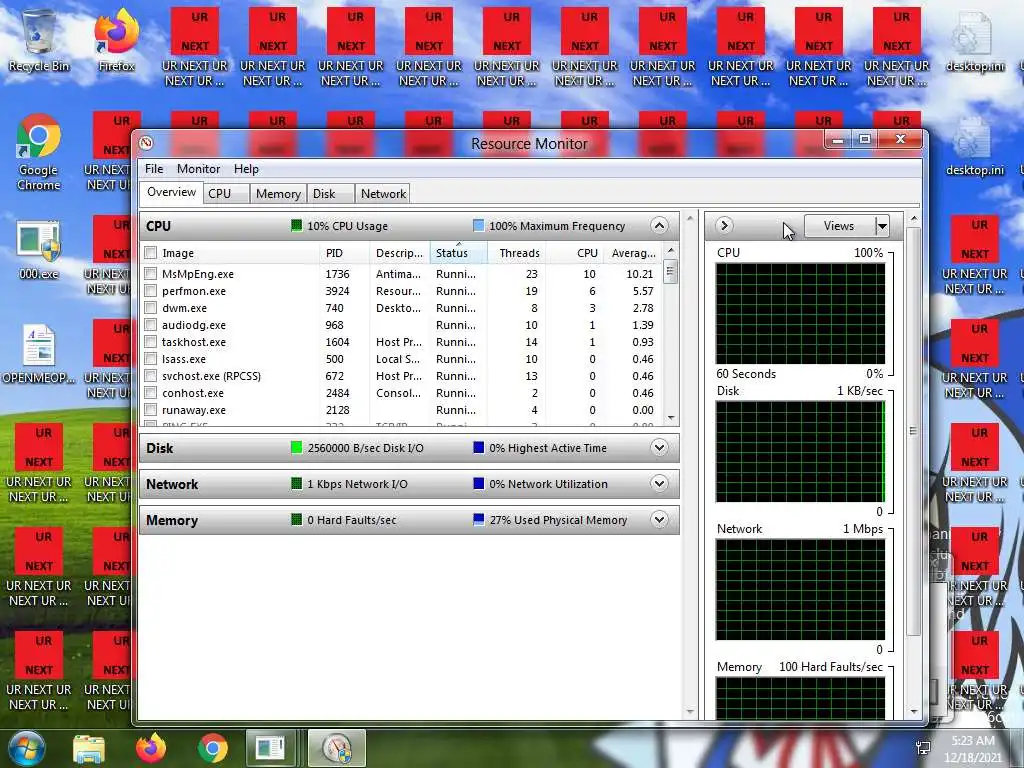Expand the Memory section chevron
The width and height of the screenshot is (1024, 768).
tap(660, 519)
